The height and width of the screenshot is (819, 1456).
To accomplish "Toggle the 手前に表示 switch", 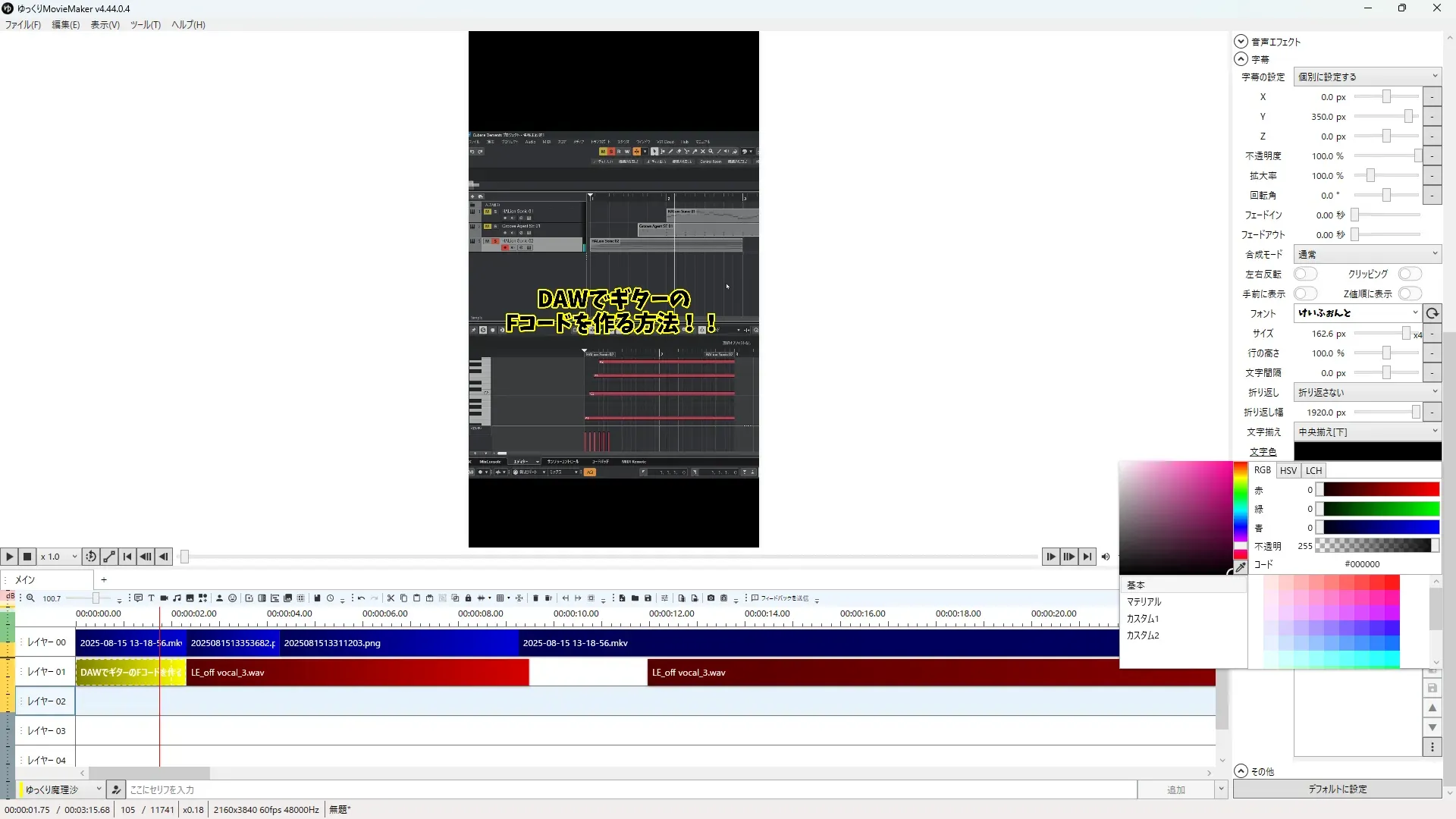I will coord(1305,293).
